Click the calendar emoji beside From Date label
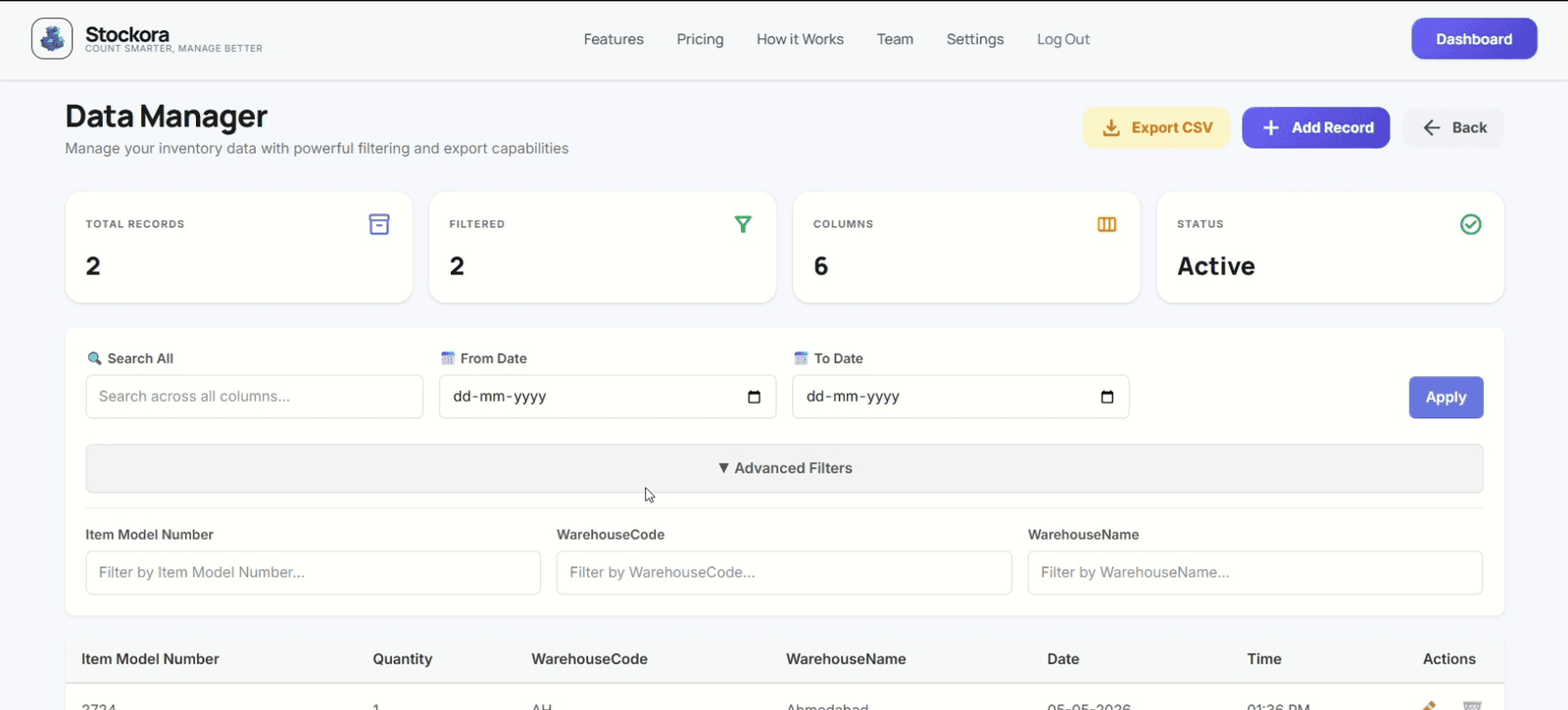1568x710 pixels. point(448,358)
